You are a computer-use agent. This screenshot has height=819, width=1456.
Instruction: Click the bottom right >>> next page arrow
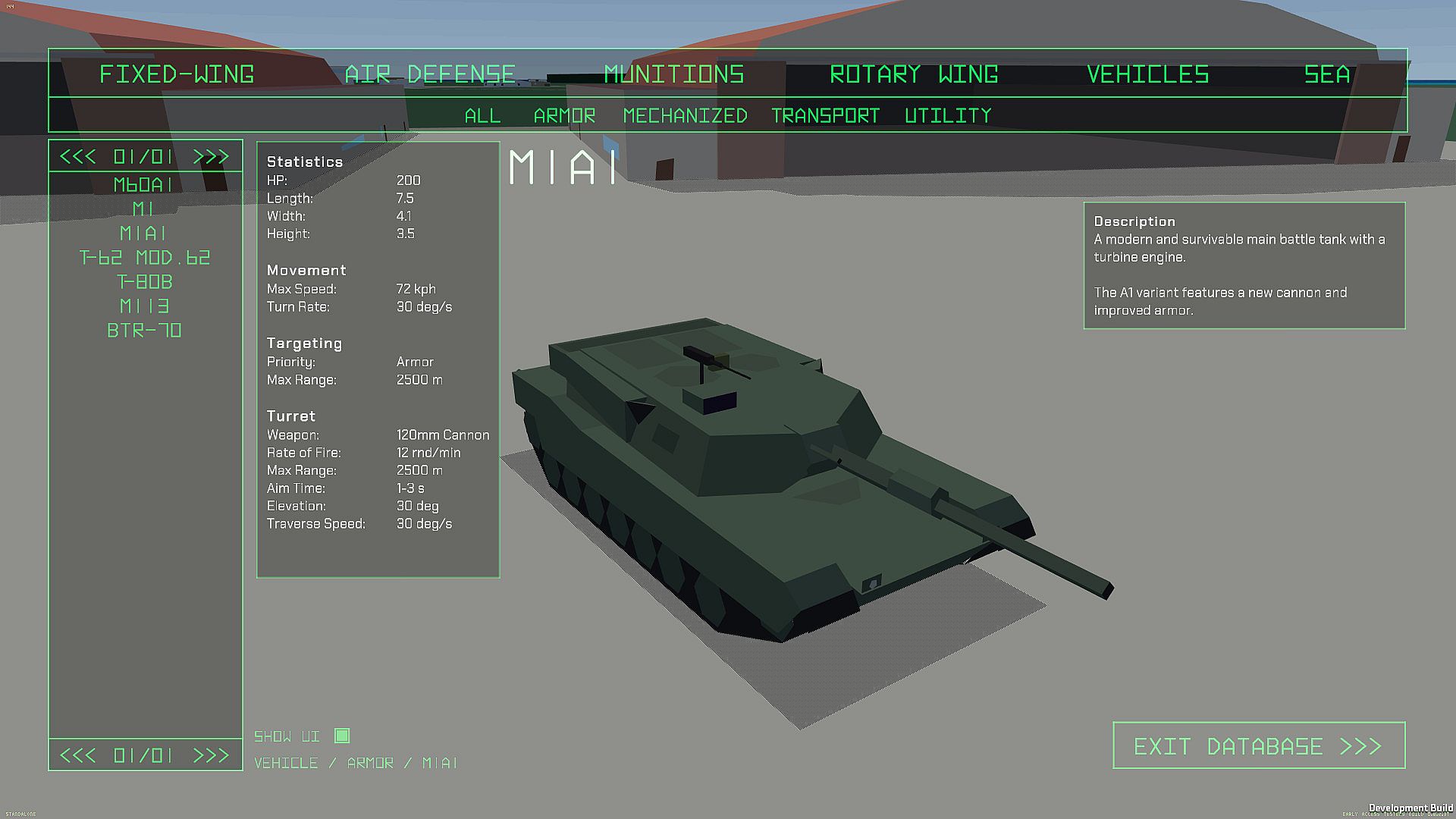pyautogui.click(x=211, y=755)
